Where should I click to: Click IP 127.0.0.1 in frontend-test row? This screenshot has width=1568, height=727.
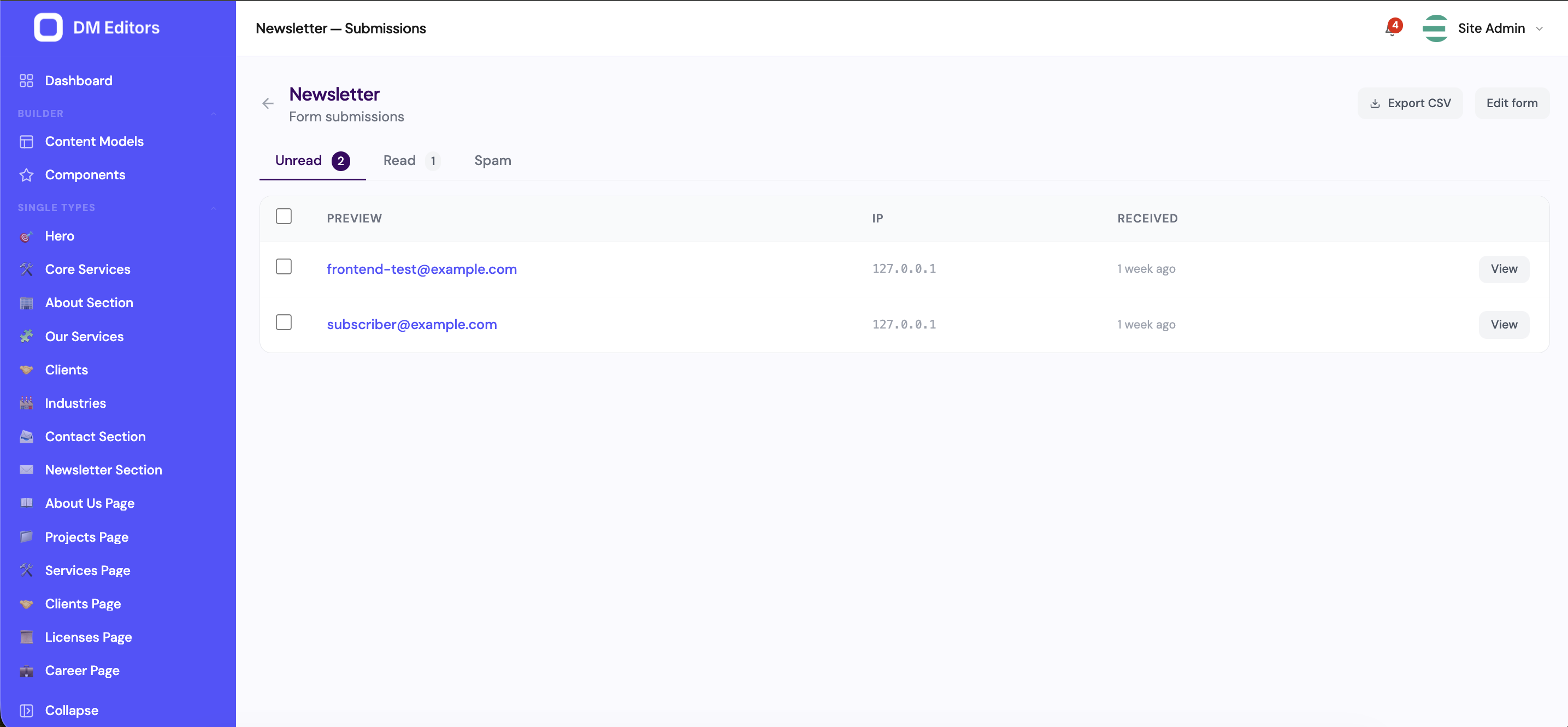(904, 268)
